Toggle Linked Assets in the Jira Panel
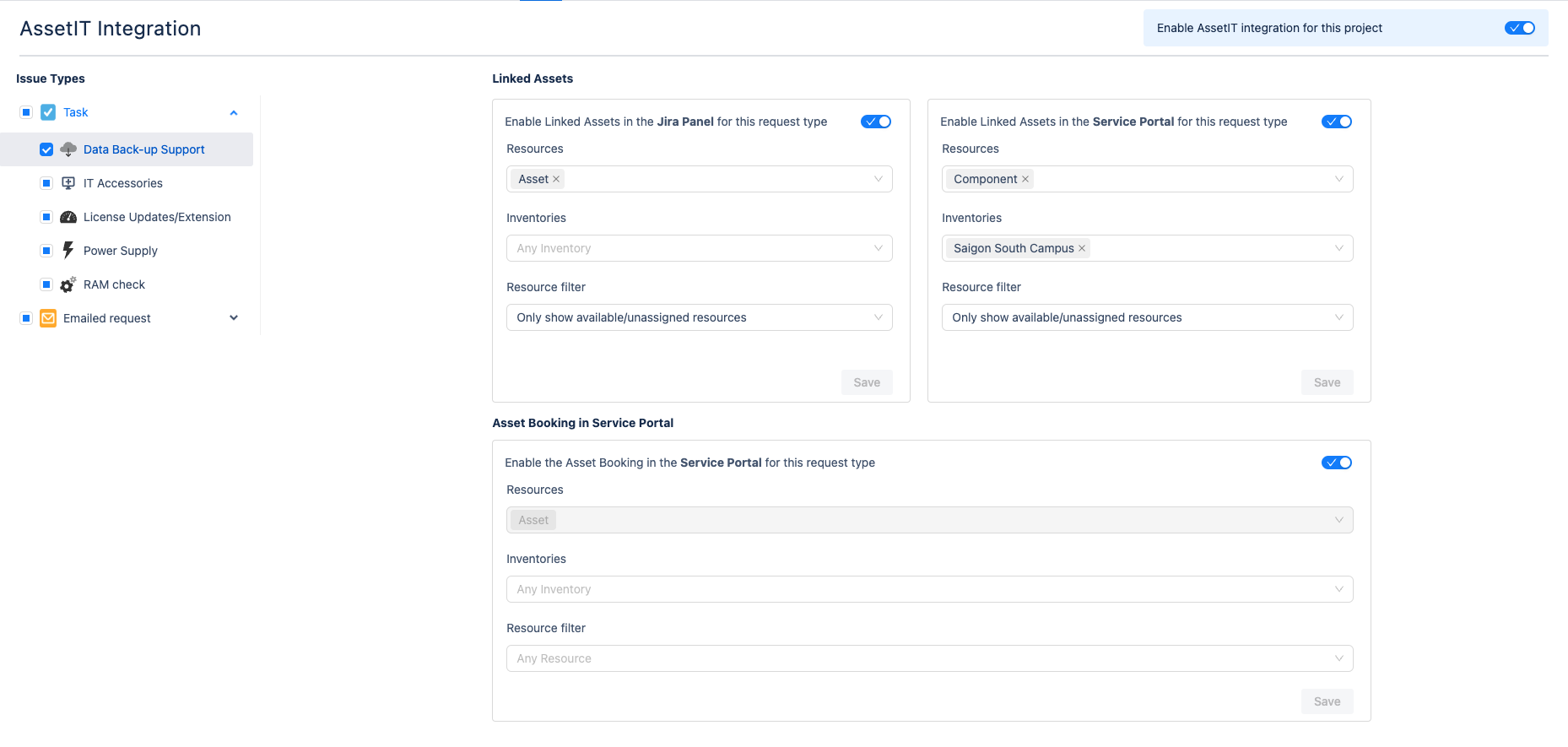 click(875, 122)
